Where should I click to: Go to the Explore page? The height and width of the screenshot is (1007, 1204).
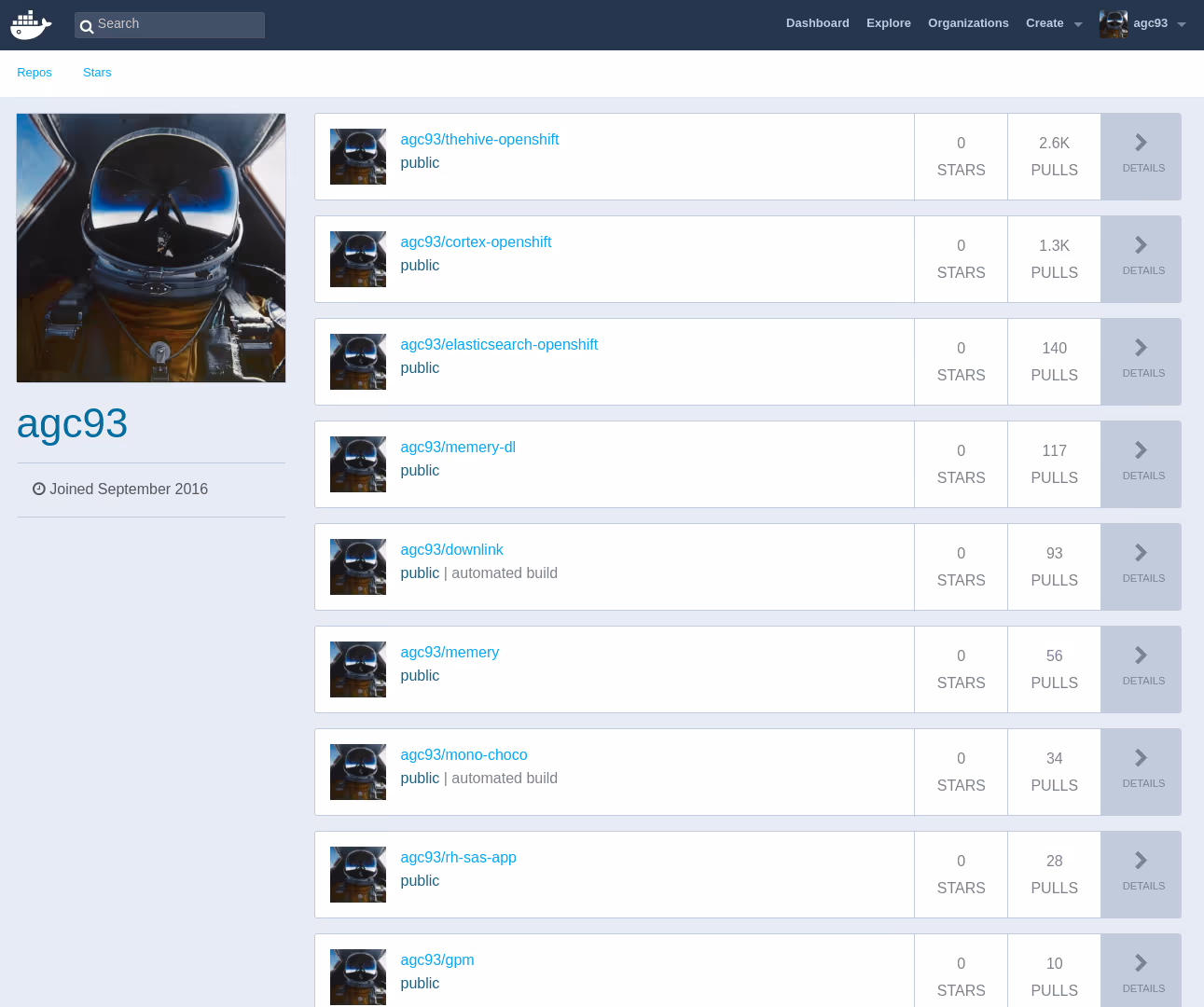pos(888,23)
